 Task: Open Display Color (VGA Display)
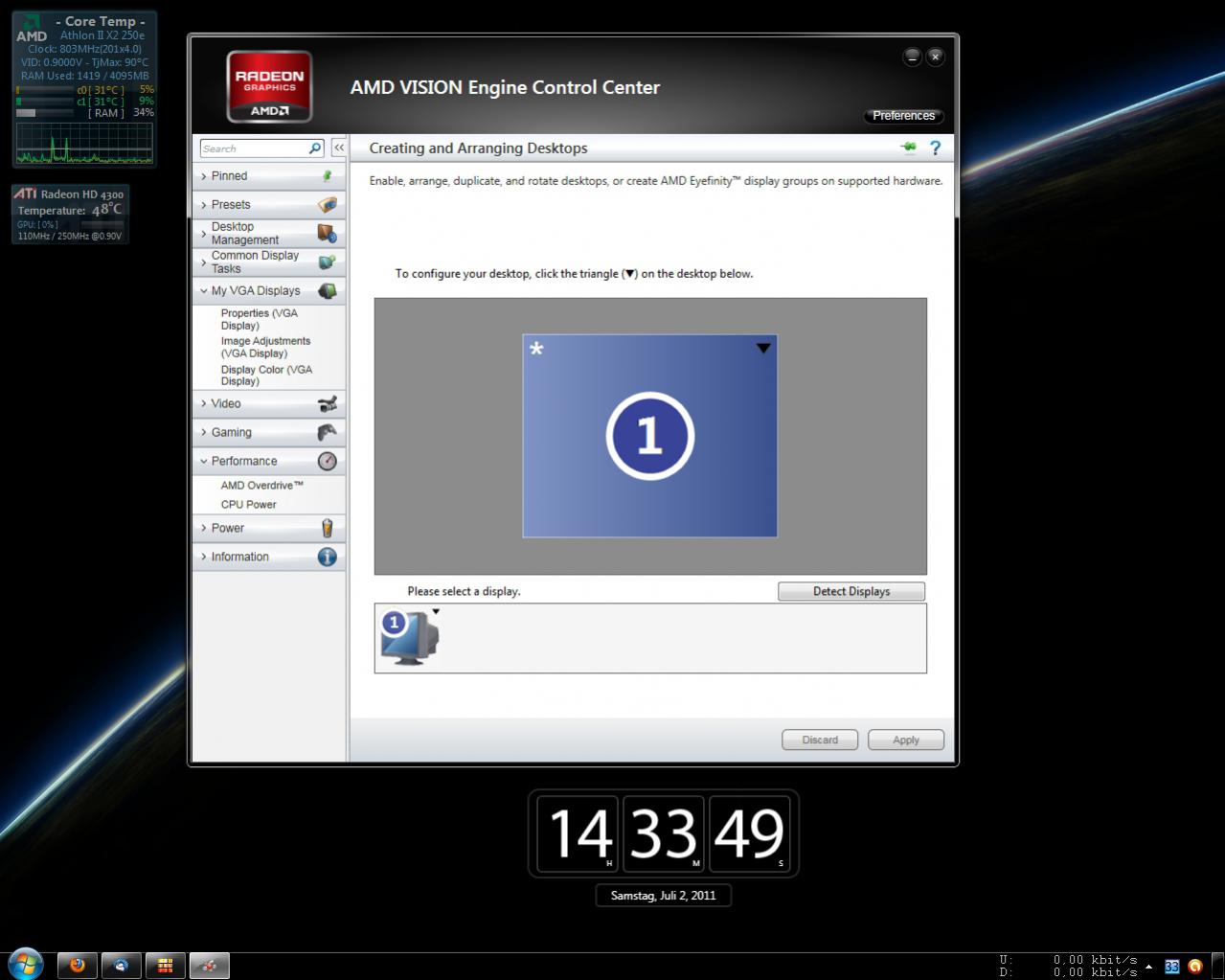[266, 375]
